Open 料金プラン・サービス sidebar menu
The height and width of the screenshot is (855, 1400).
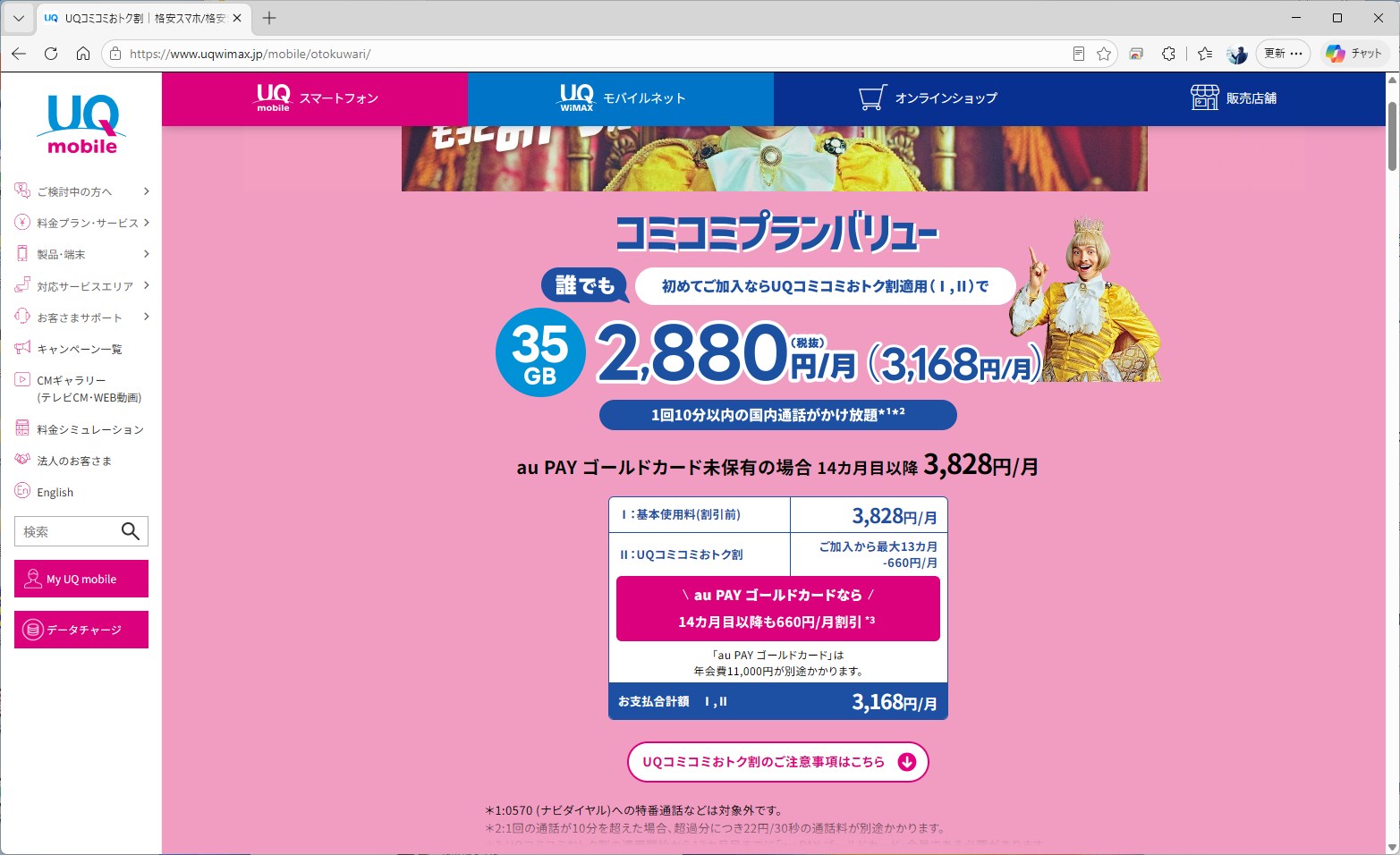88,223
